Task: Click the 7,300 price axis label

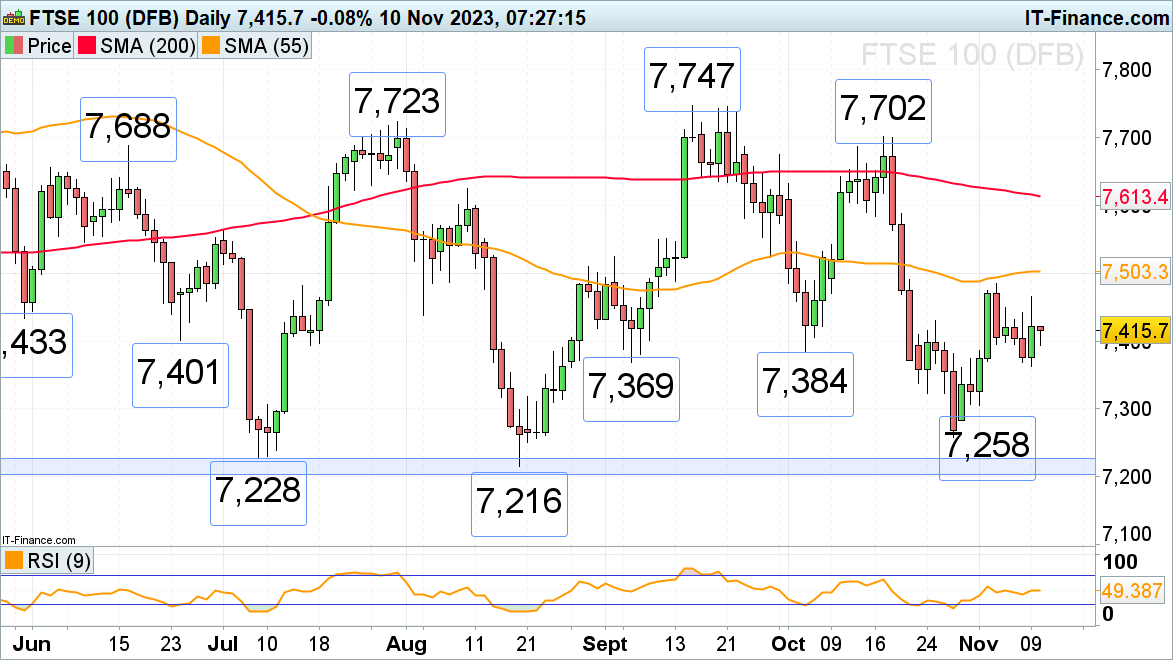Action: point(1127,409)
